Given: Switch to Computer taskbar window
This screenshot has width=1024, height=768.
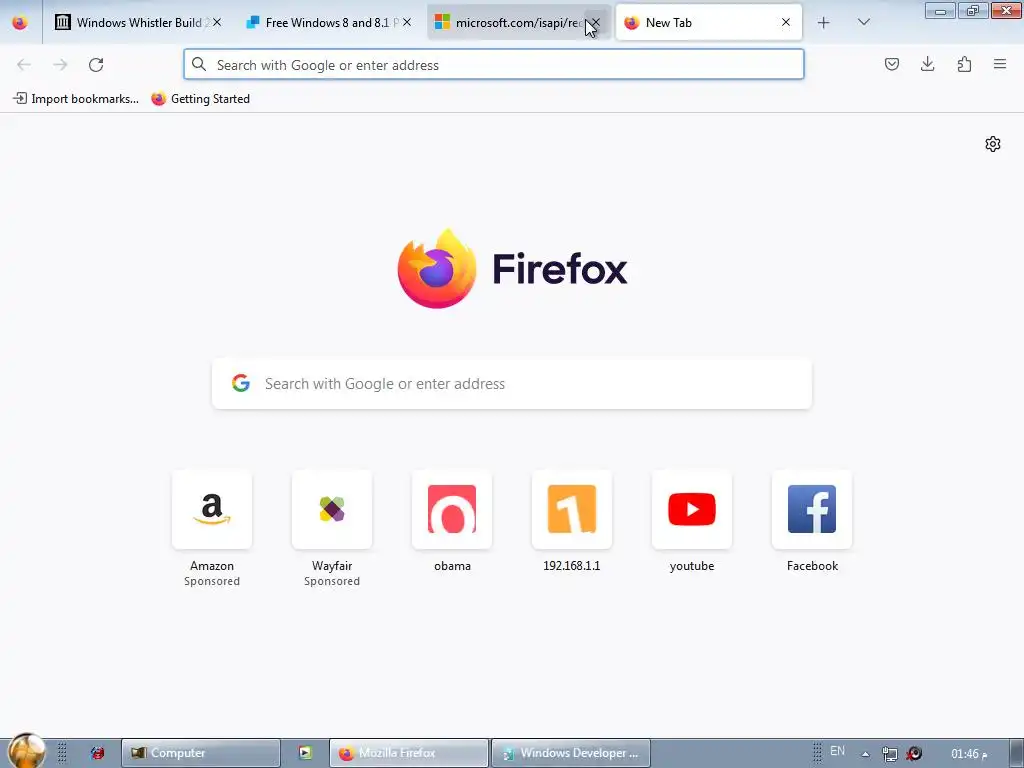Looking at the screenshot, I should [x=201, y=753].
